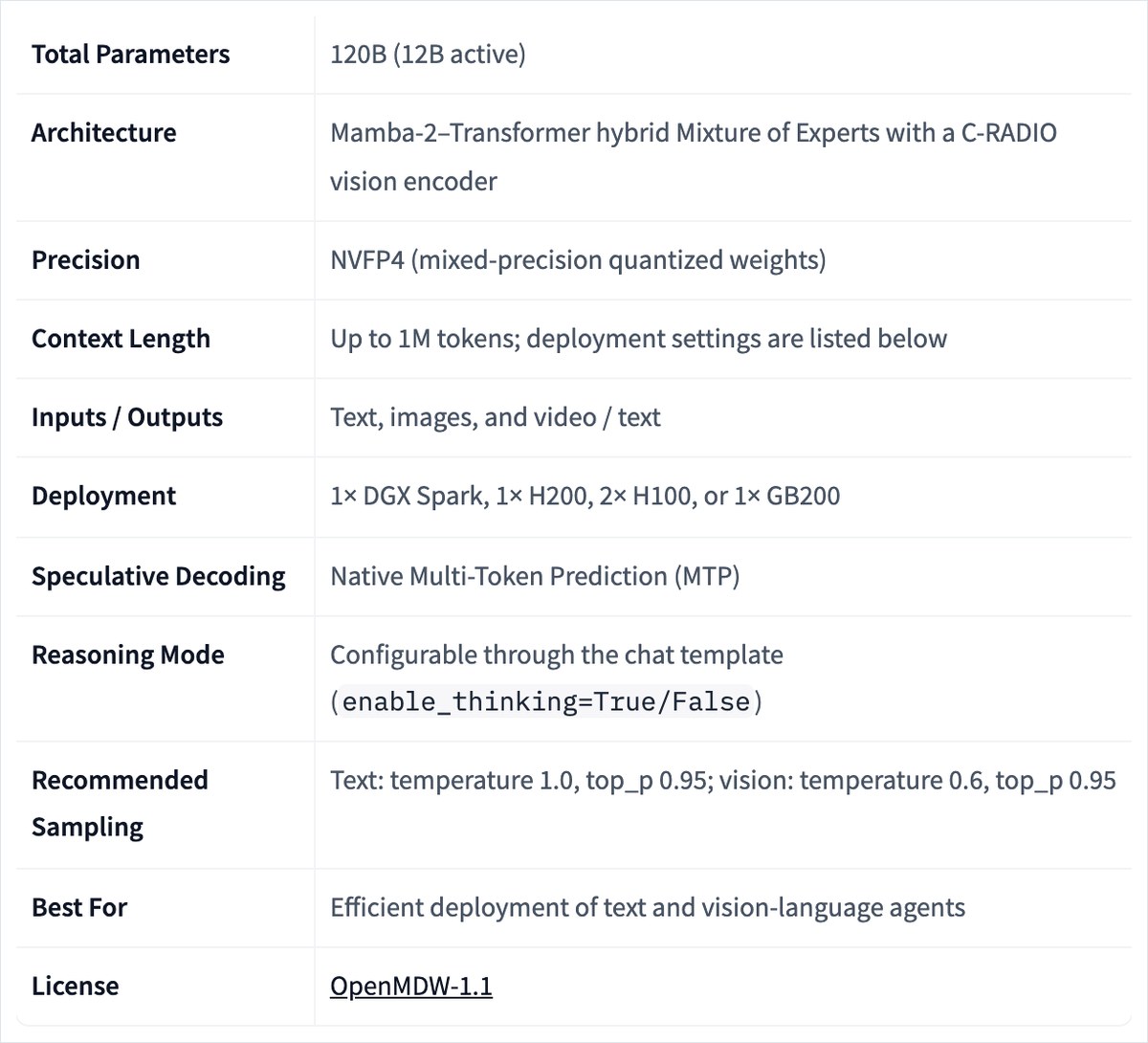Viewport: 1148px width, 1043px height.
Task: Select the NVFP4 mixed-precision value
Action: click(x=578, y=259)
